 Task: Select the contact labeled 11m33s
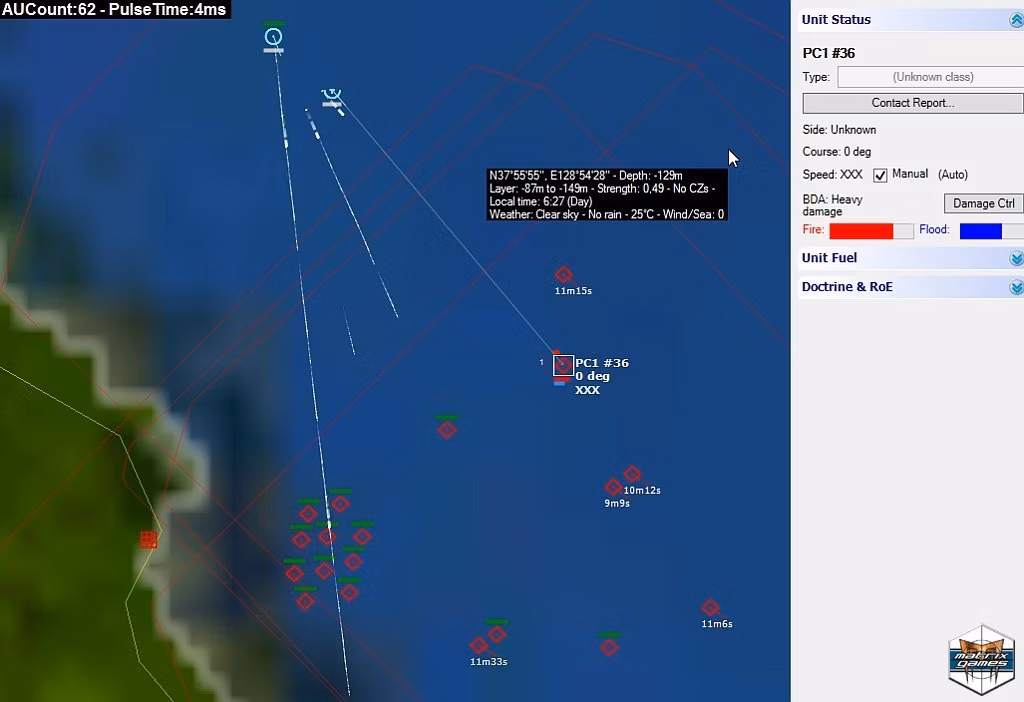479,646
